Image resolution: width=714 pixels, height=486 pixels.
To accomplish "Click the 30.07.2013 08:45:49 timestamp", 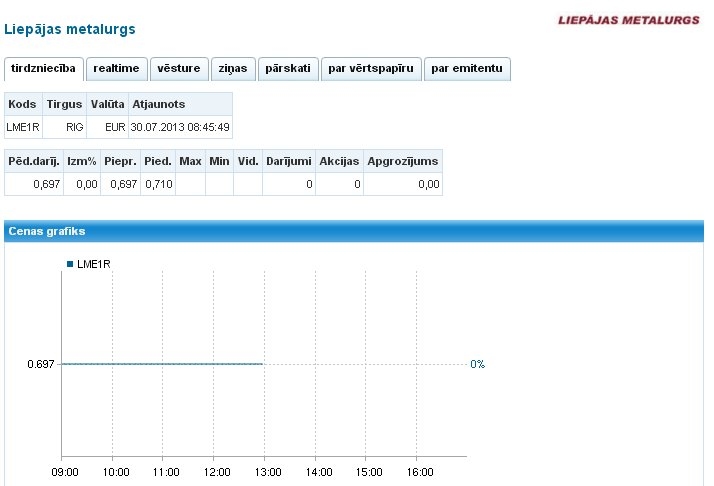I will [x=180, y=127].
